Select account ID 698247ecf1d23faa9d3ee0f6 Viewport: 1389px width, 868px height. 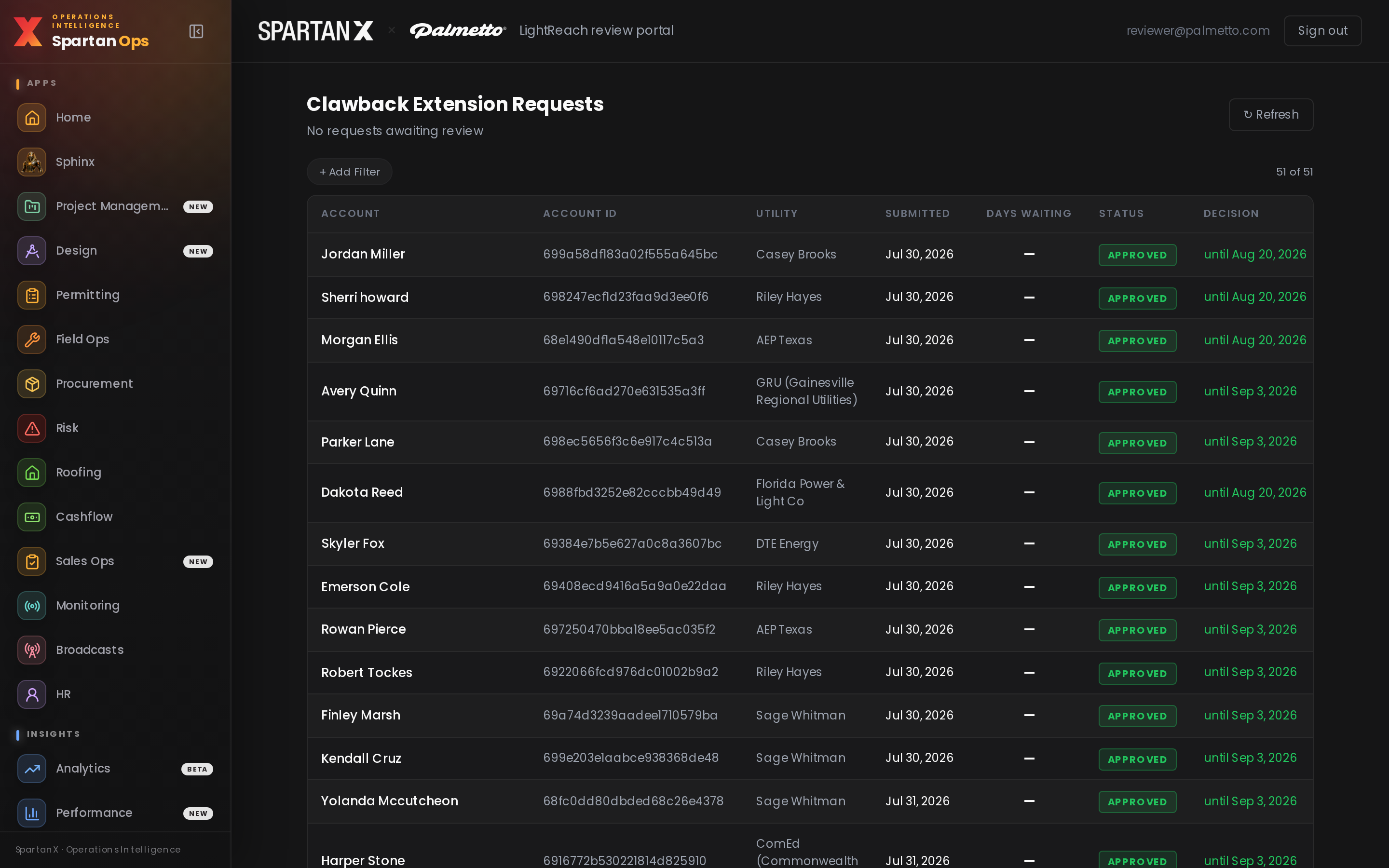[626, 297]
